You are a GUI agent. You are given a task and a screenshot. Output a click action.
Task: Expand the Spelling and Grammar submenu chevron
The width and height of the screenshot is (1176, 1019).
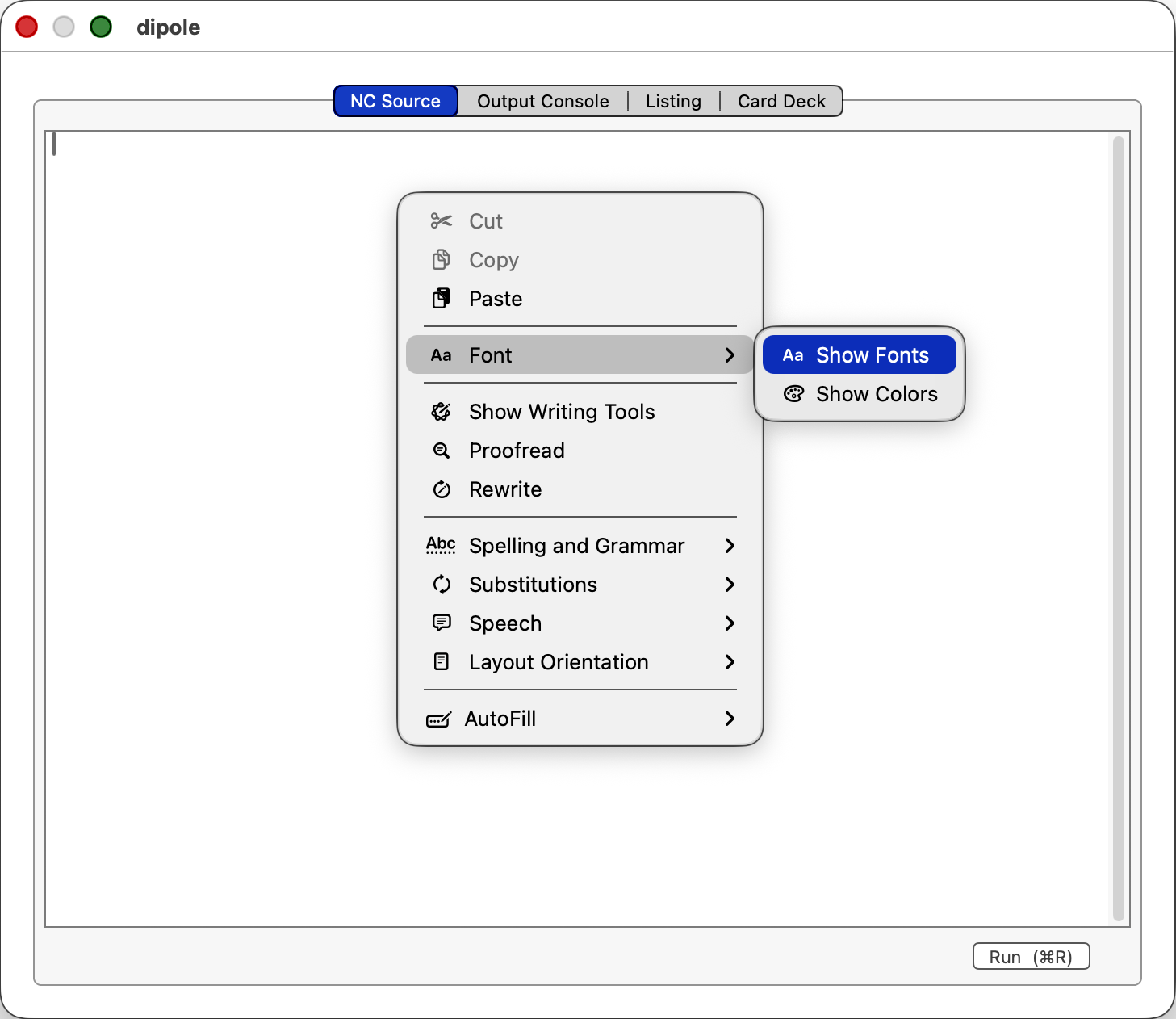pos(730,546)
